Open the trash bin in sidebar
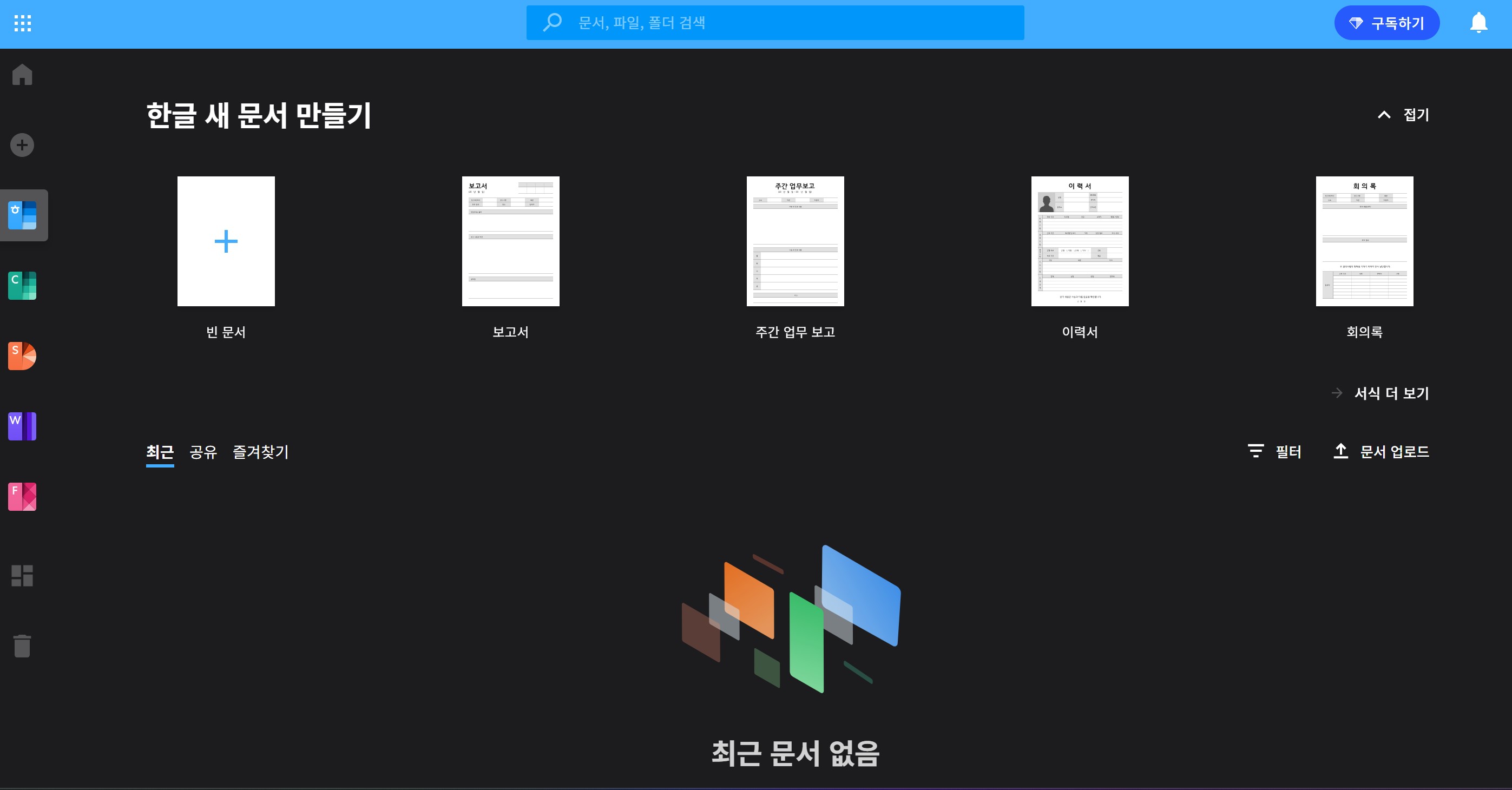This screenshot has height=790, width=1512. tap(22, 646)
